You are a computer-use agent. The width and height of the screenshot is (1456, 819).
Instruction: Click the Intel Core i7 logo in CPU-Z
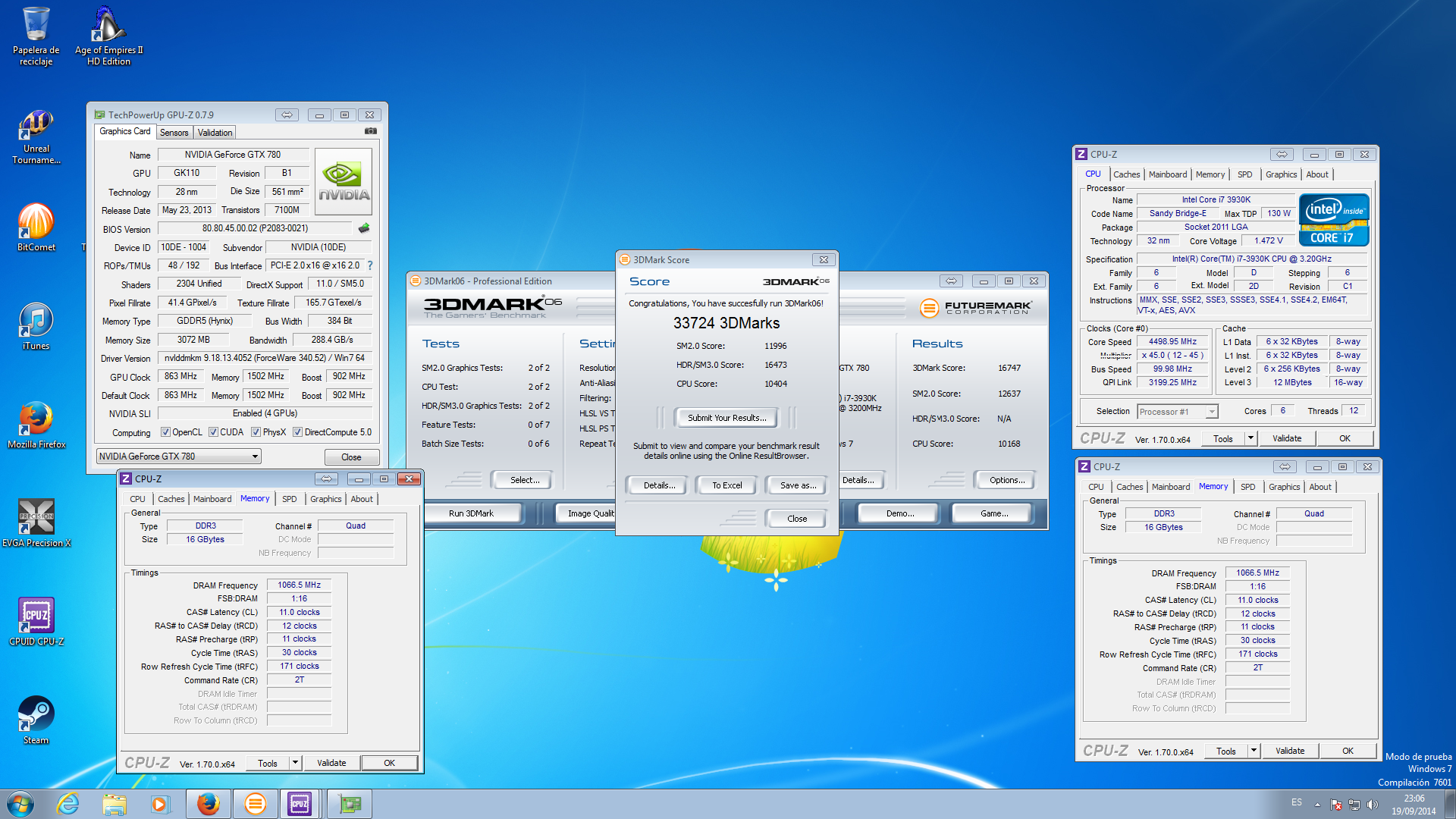[x=1334, y=220]
